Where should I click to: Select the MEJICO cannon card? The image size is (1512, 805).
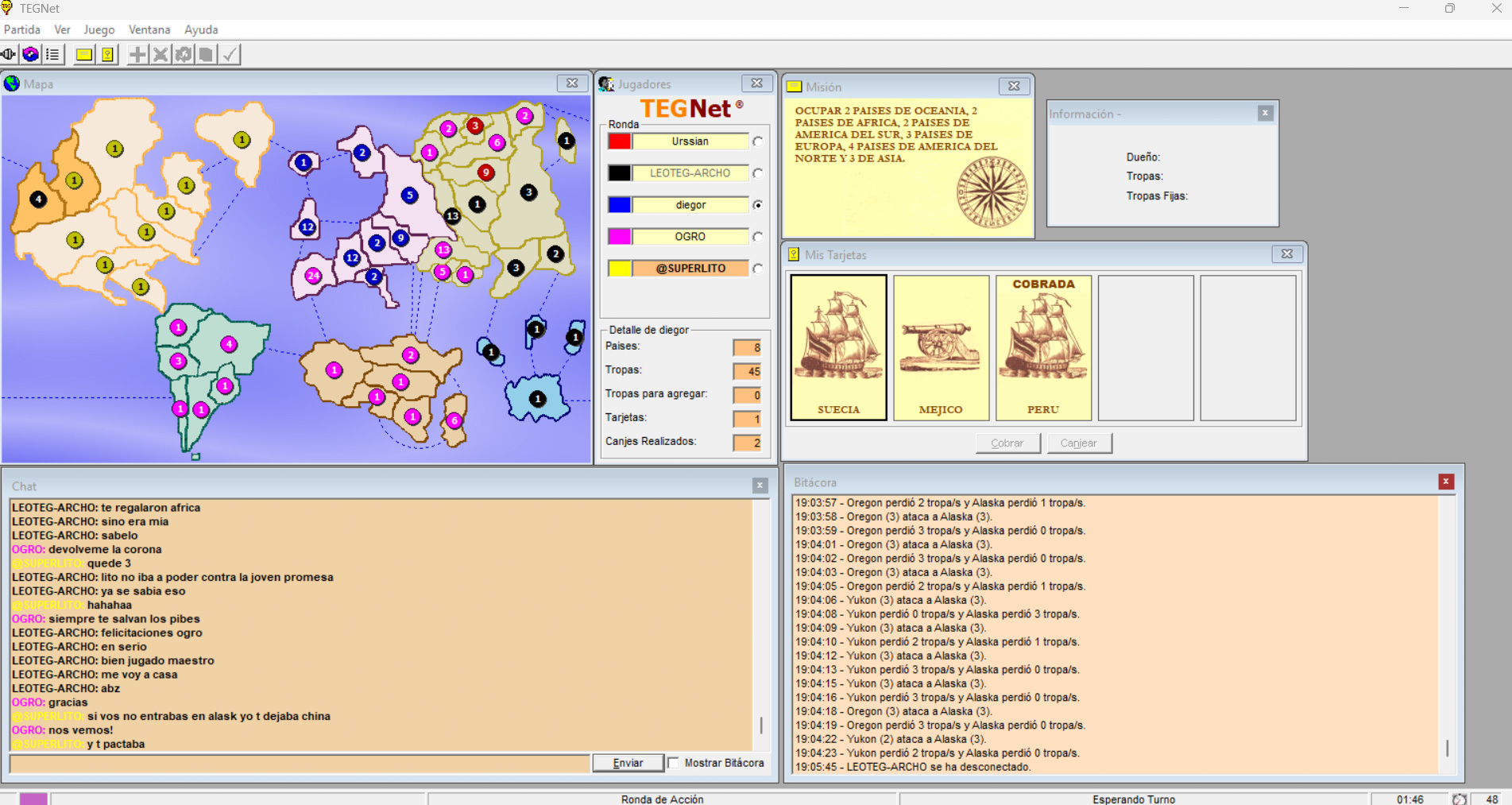pyautogui.click(x=941, y=347)
